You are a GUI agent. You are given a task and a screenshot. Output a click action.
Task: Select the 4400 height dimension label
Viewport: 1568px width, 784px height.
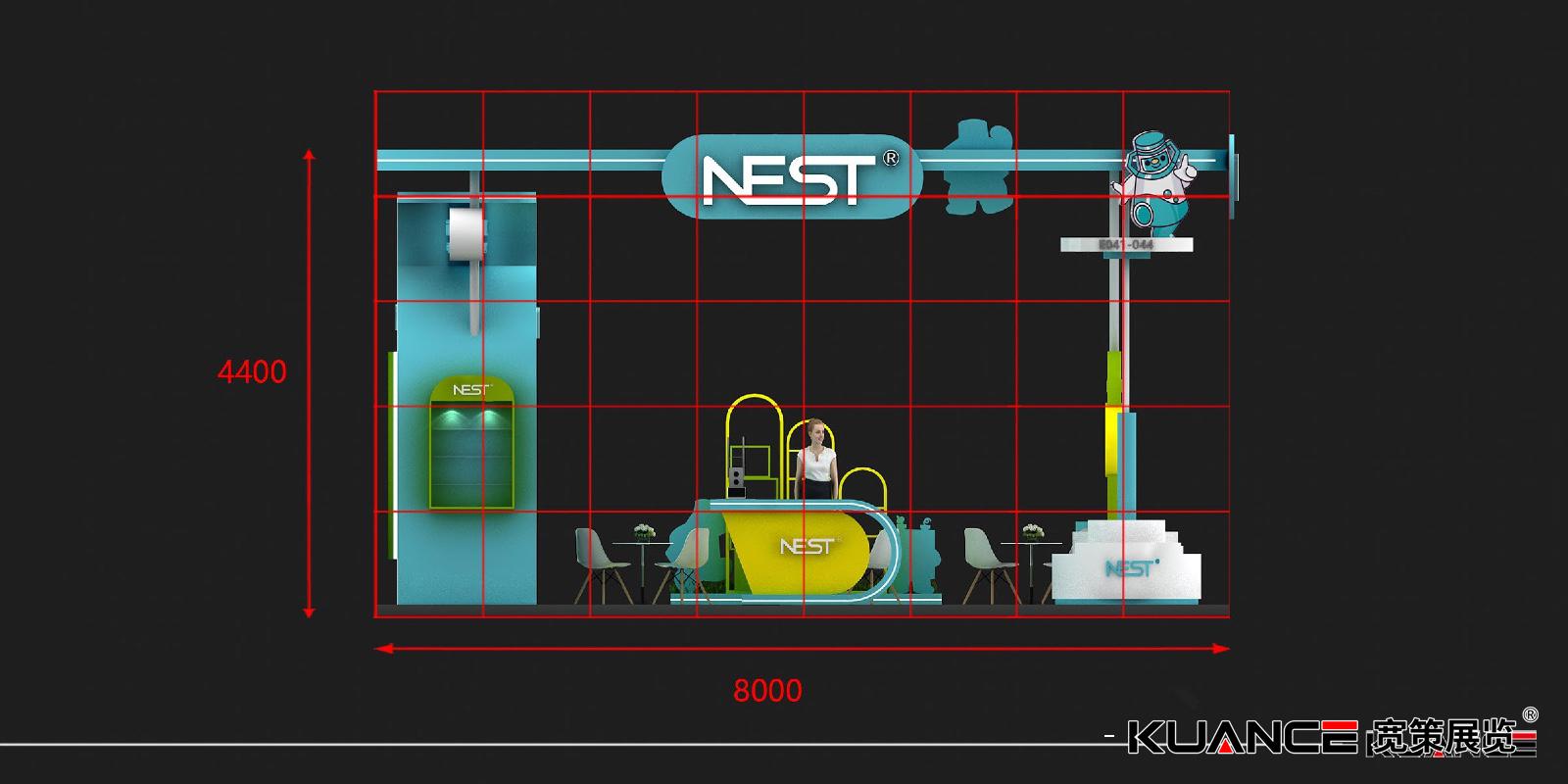[x=252, y=372]
